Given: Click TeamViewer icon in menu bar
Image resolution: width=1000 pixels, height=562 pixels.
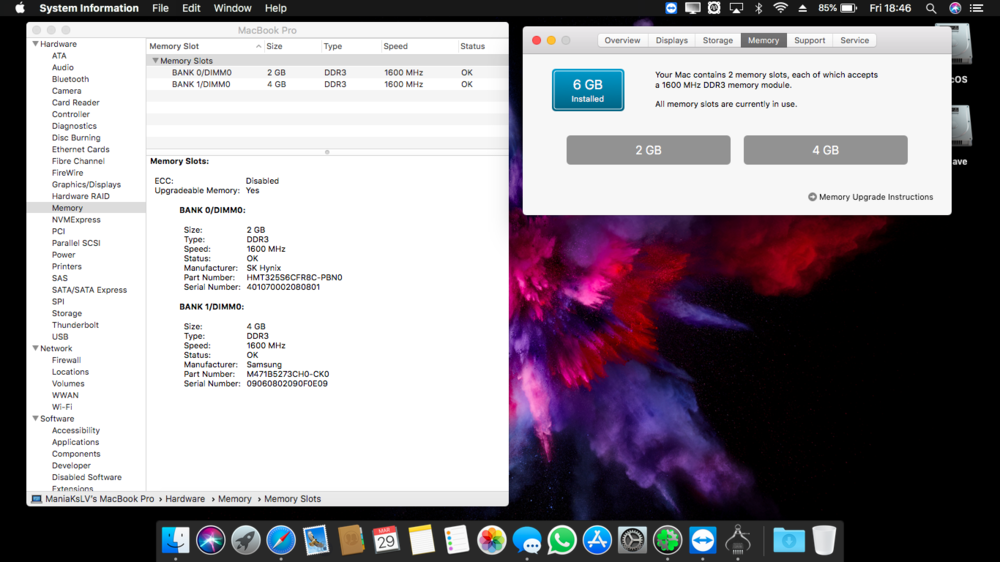Looking at the screenshot, I should point(671,8).
